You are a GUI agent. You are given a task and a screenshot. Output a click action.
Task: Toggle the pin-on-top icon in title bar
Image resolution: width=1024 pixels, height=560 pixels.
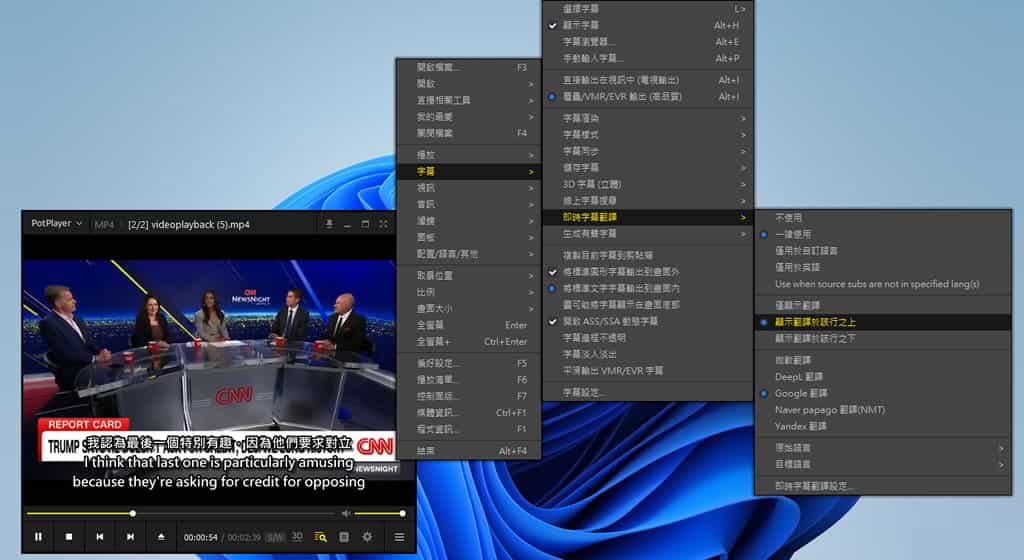[x=329, y=224]
